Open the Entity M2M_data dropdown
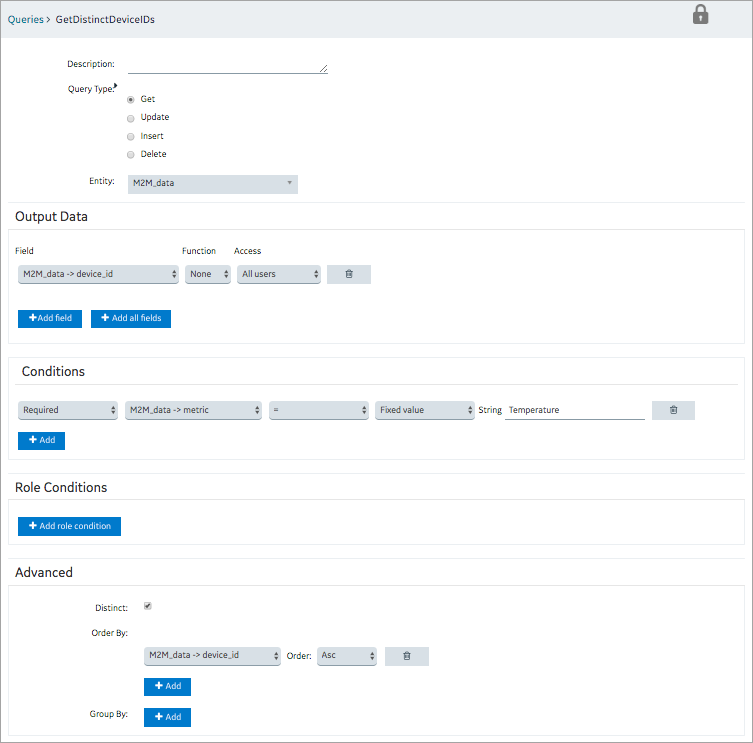Viewport: 753px width, 743px height. (213, 184)
